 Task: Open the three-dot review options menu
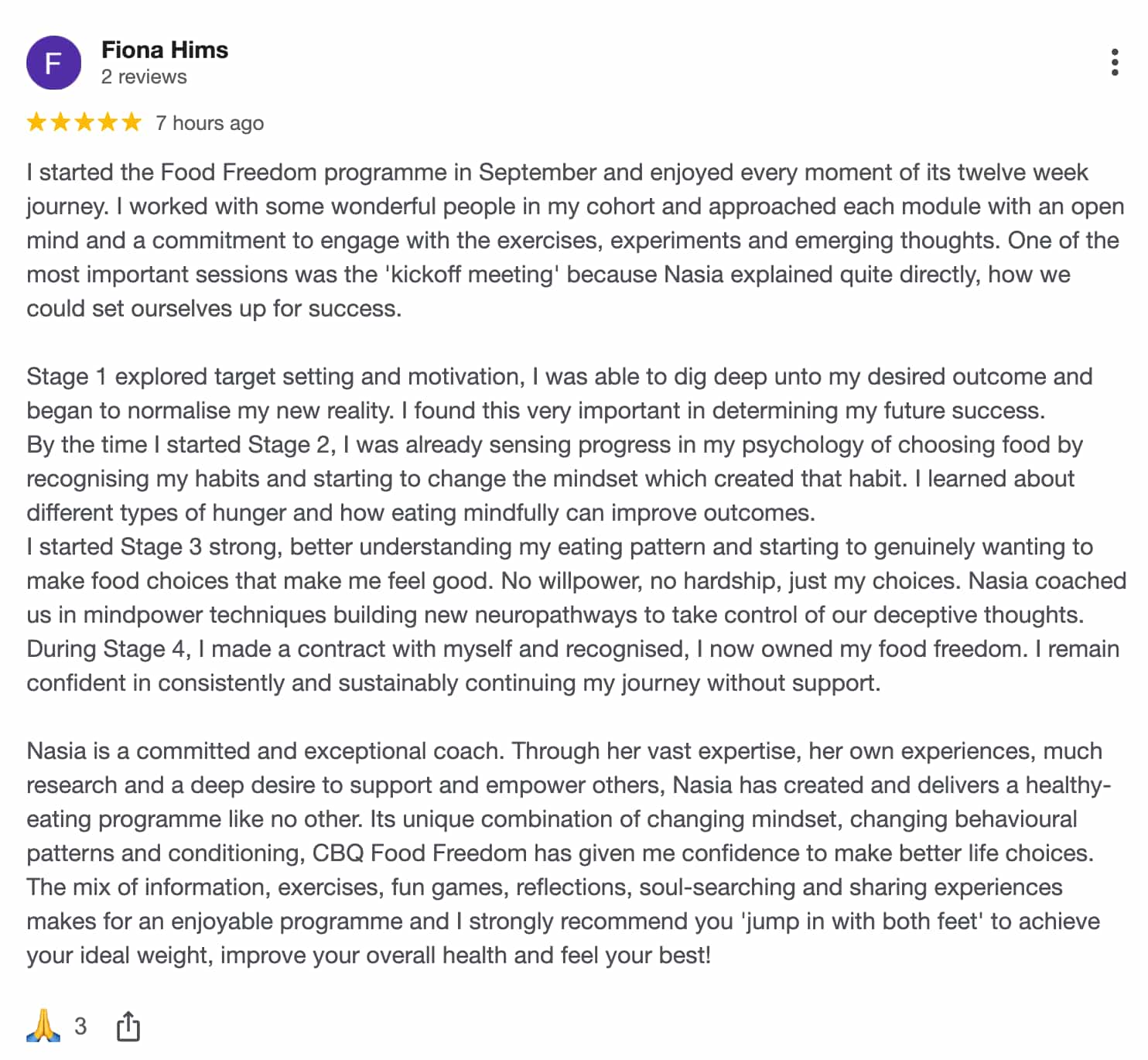pyautogui.click(x=1114, y=62)
